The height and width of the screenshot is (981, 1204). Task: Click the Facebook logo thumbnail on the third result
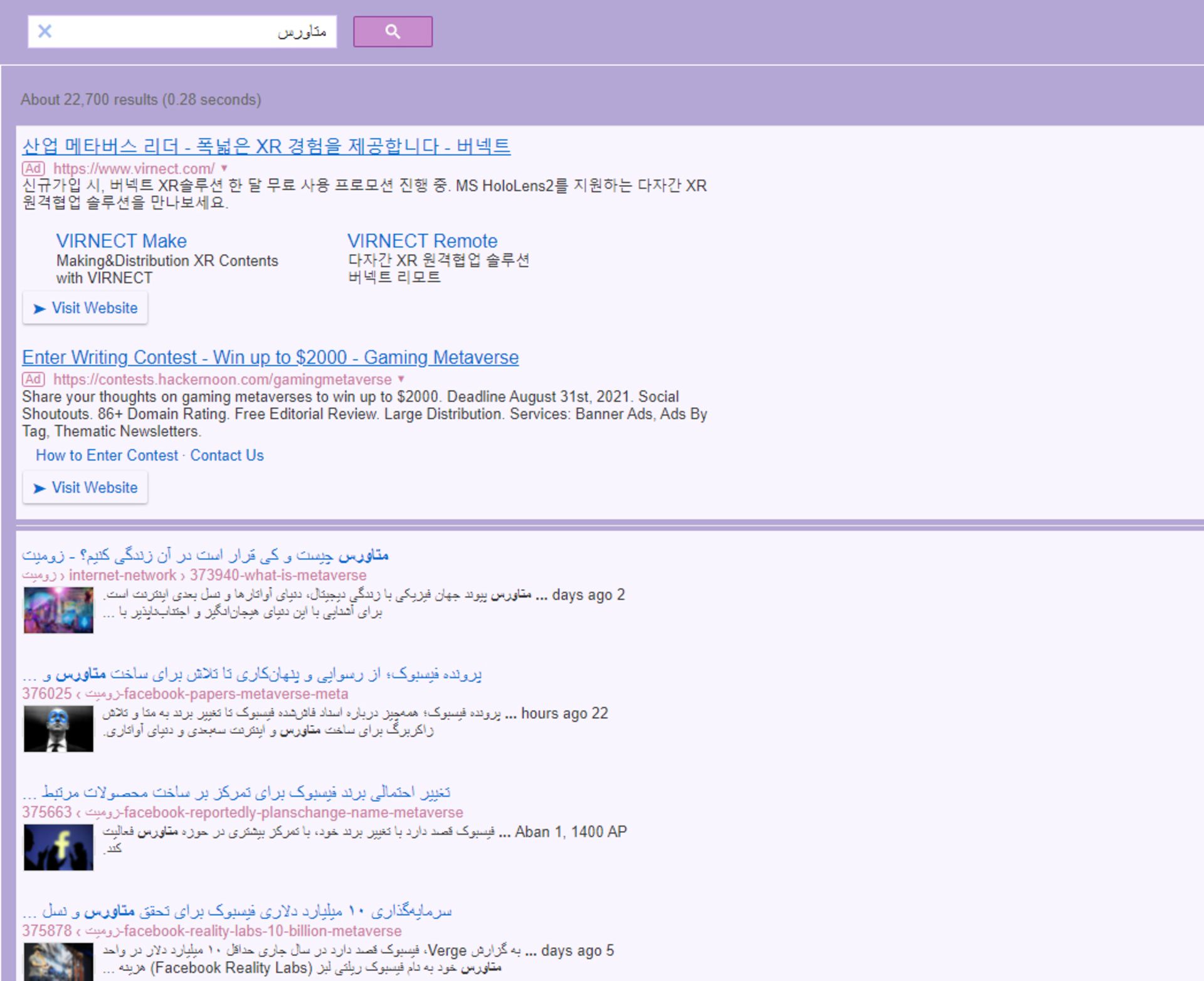pyautogui.click(x=58, y=847)
